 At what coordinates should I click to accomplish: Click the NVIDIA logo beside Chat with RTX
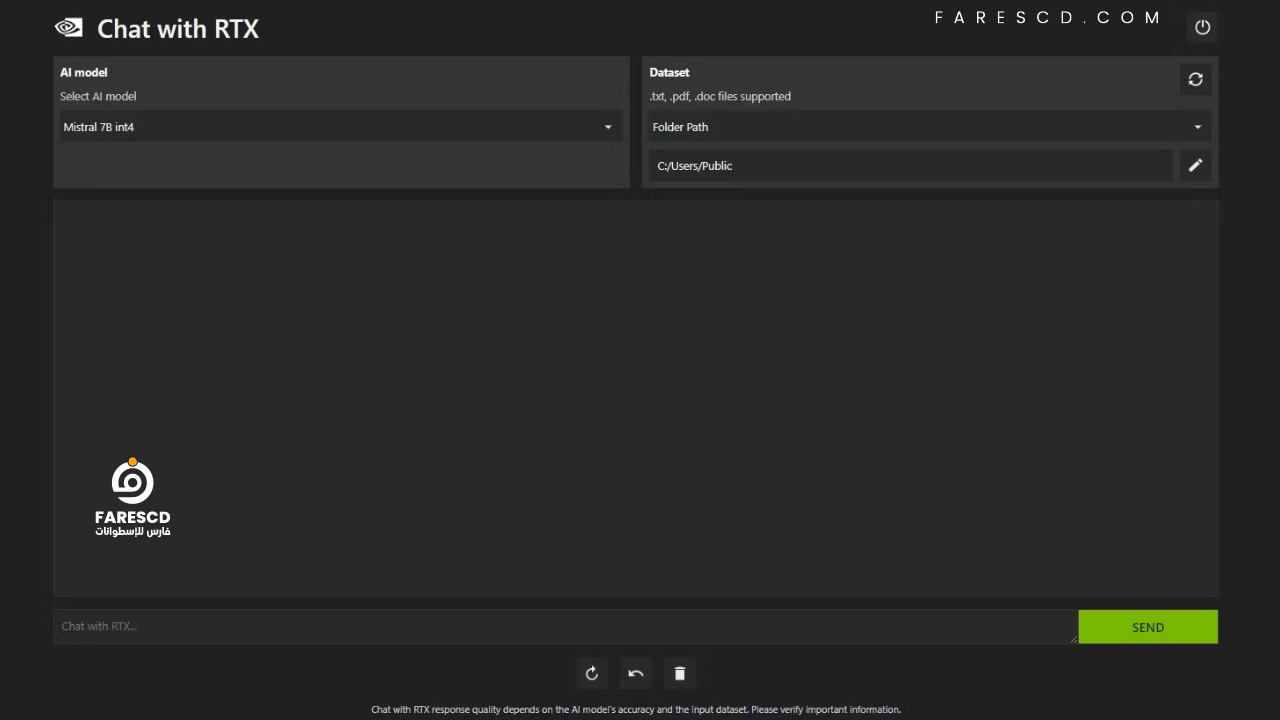(69, 28)
